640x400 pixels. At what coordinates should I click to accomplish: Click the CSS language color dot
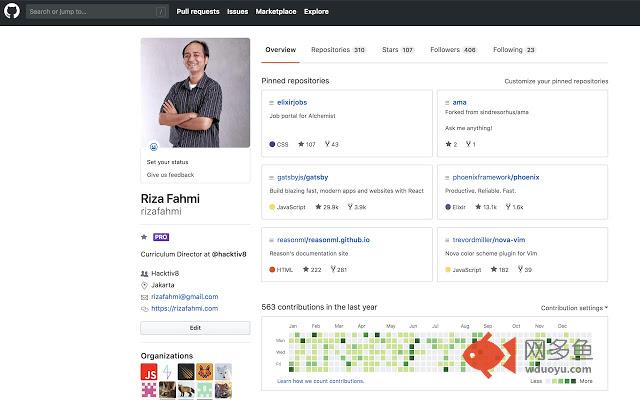272,144
